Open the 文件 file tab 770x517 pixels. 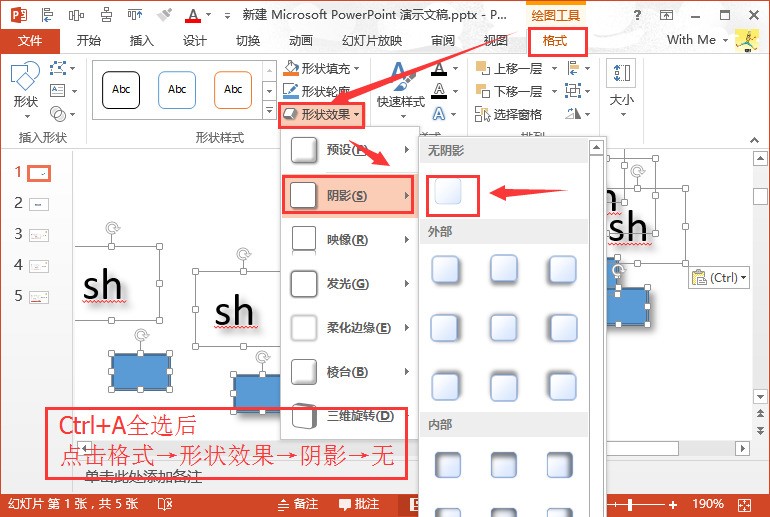[x=30, y=41]
